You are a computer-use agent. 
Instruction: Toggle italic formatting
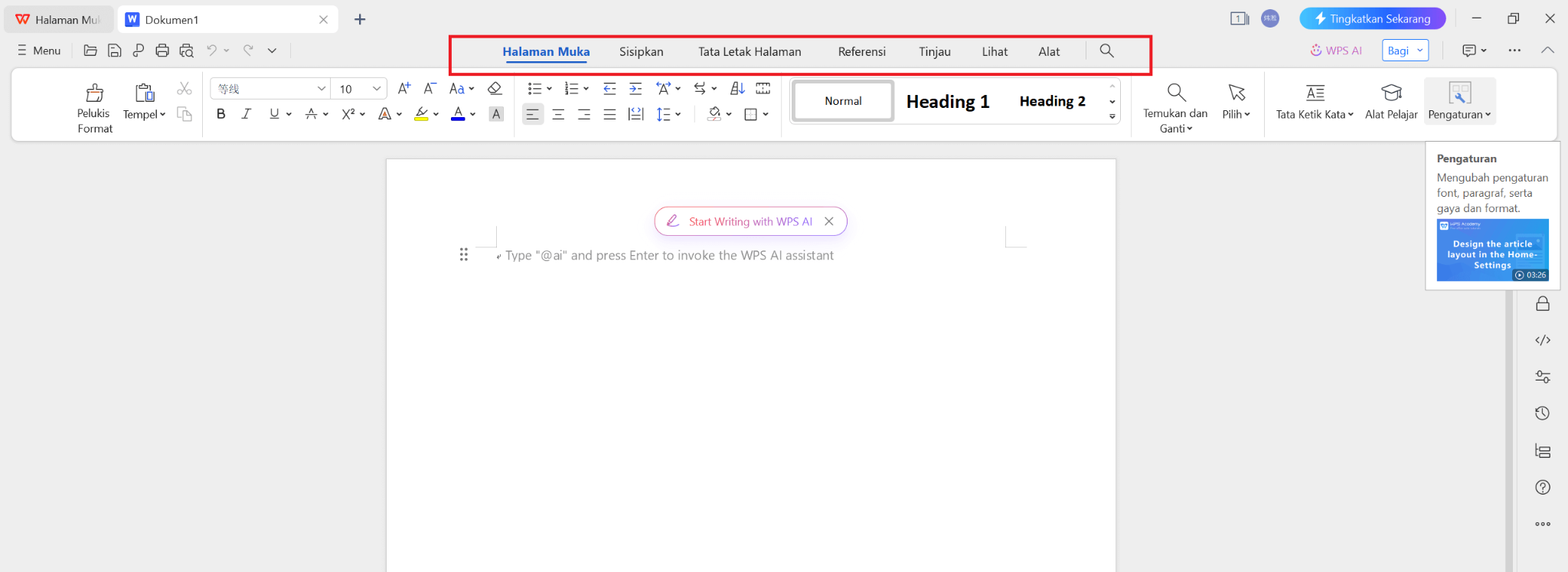pyautogui.click(x=246, y=114)
